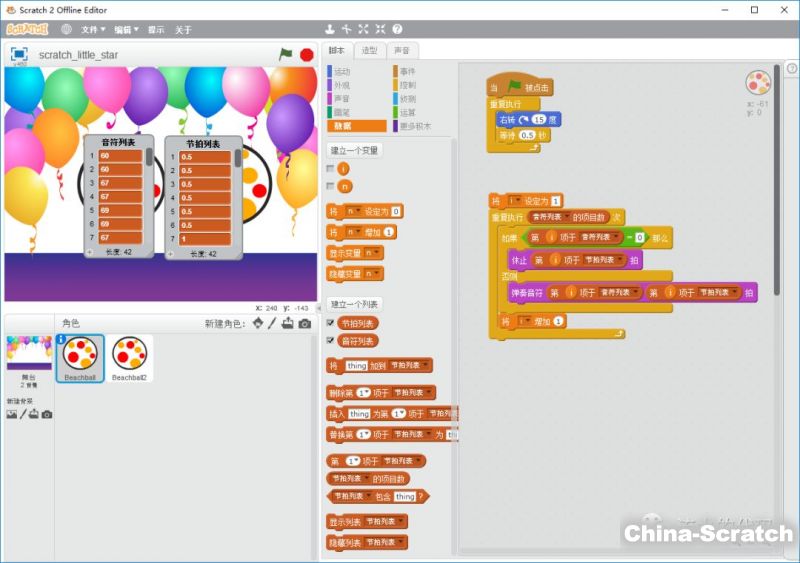Screen dimensions: 800x563
Task: Select the Beachball2 sprite thumbnail
Action: pos(130,359)
